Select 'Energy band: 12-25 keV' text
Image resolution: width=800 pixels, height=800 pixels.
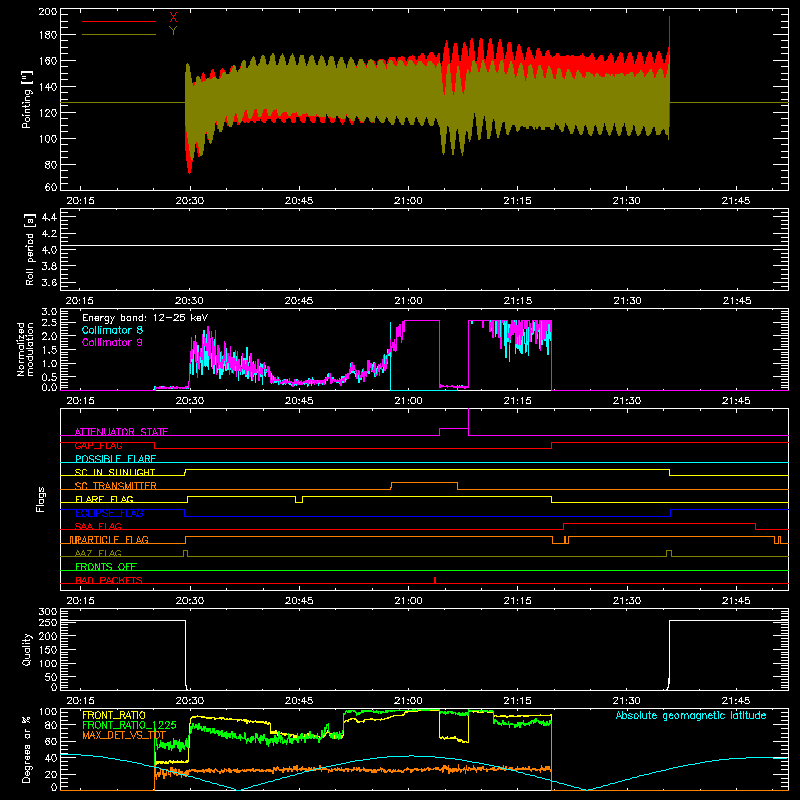click(x=145, y=318)
